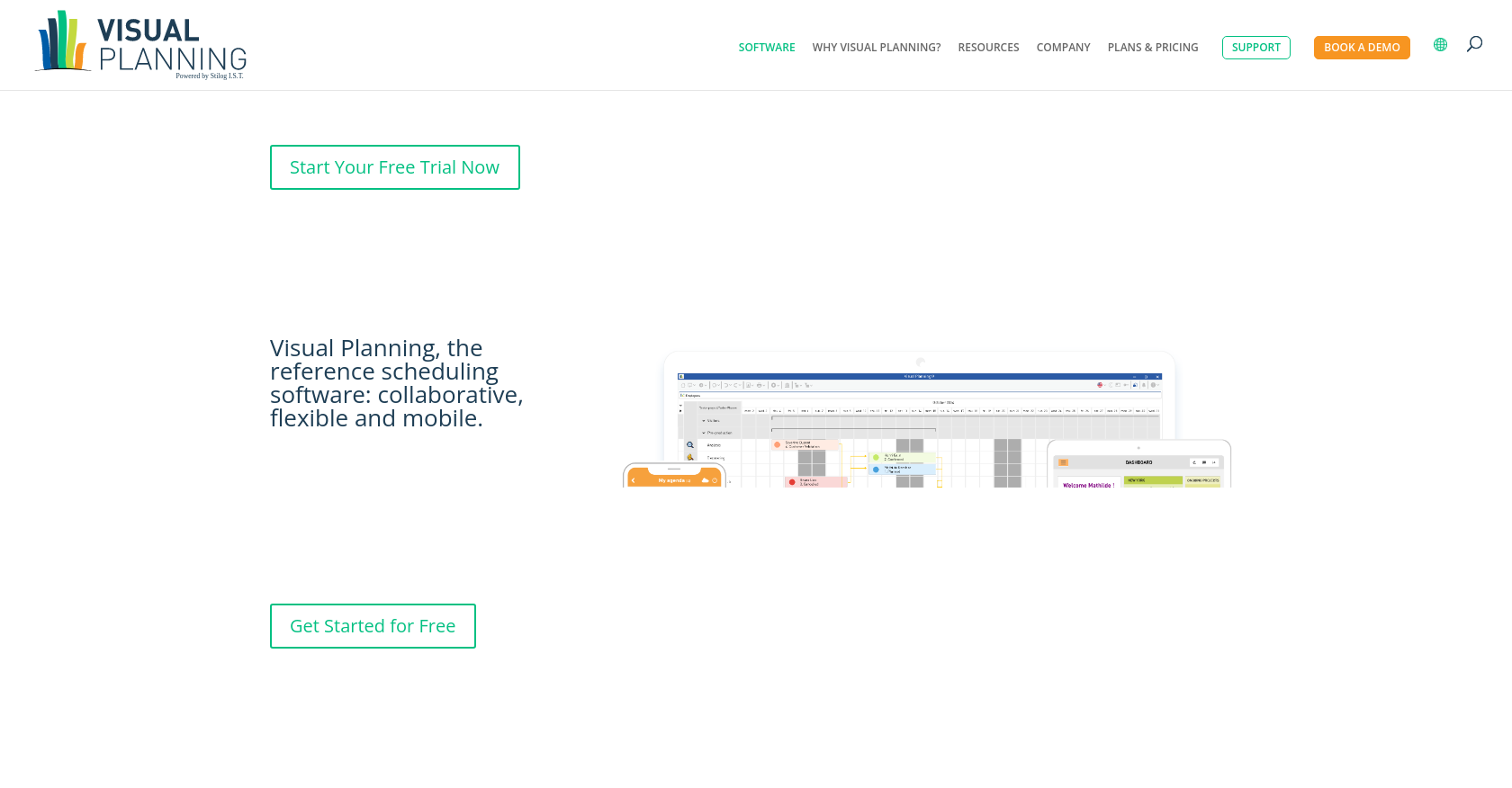The height and width of the screenshot is (788, 1512).
Task: Click Book a Demo button
Action: (1362, 48)
